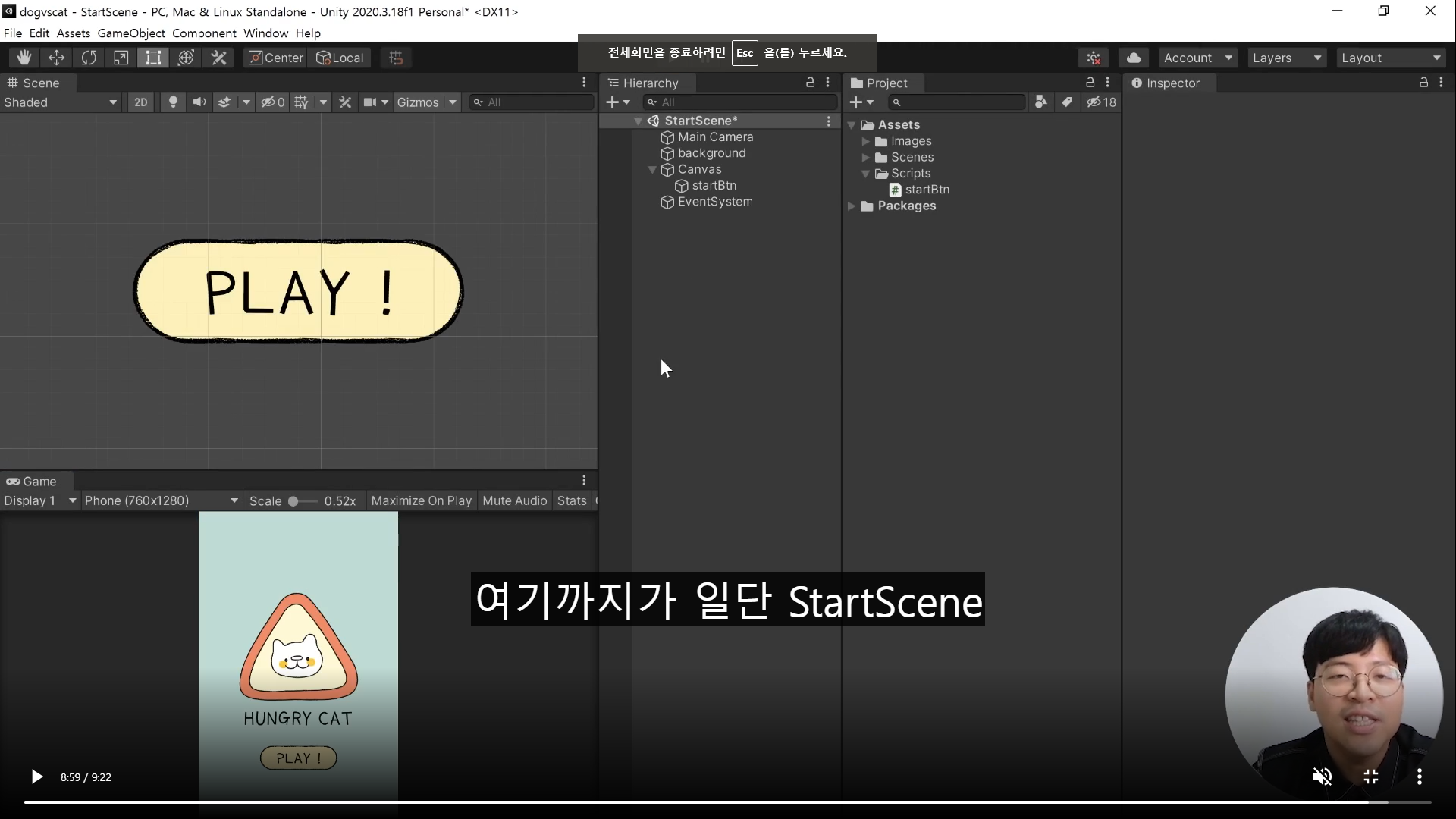Open Help menu

(308, 33)
